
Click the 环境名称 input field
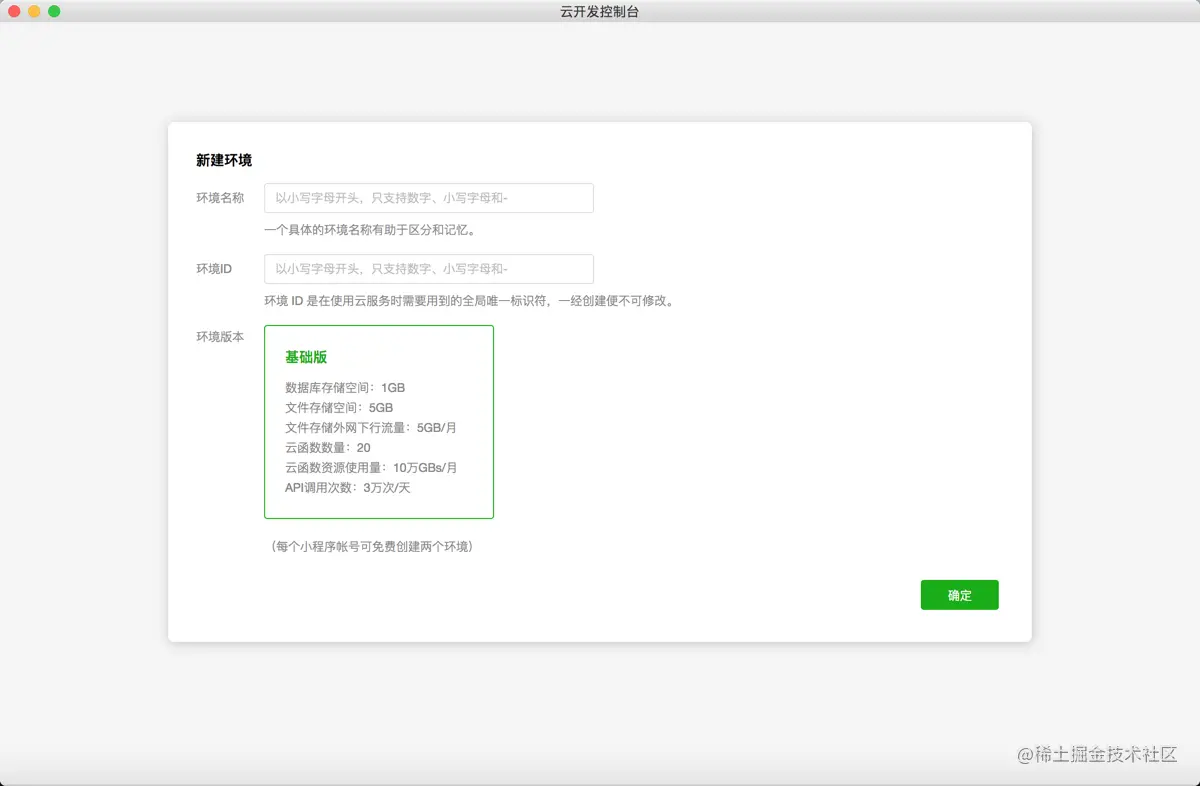(428, 198)
